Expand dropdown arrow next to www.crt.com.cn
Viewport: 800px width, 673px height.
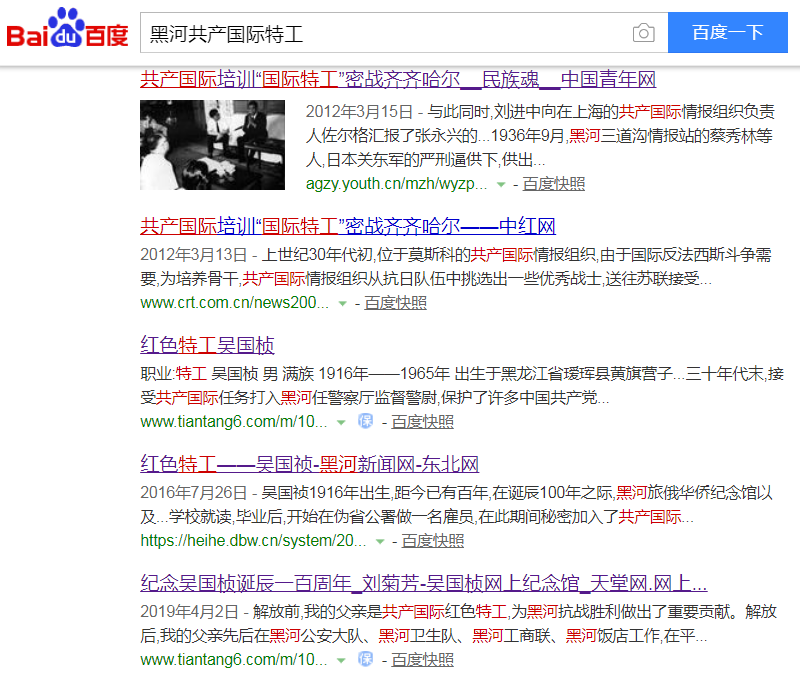pyautogui.click(x=342, y=303)
